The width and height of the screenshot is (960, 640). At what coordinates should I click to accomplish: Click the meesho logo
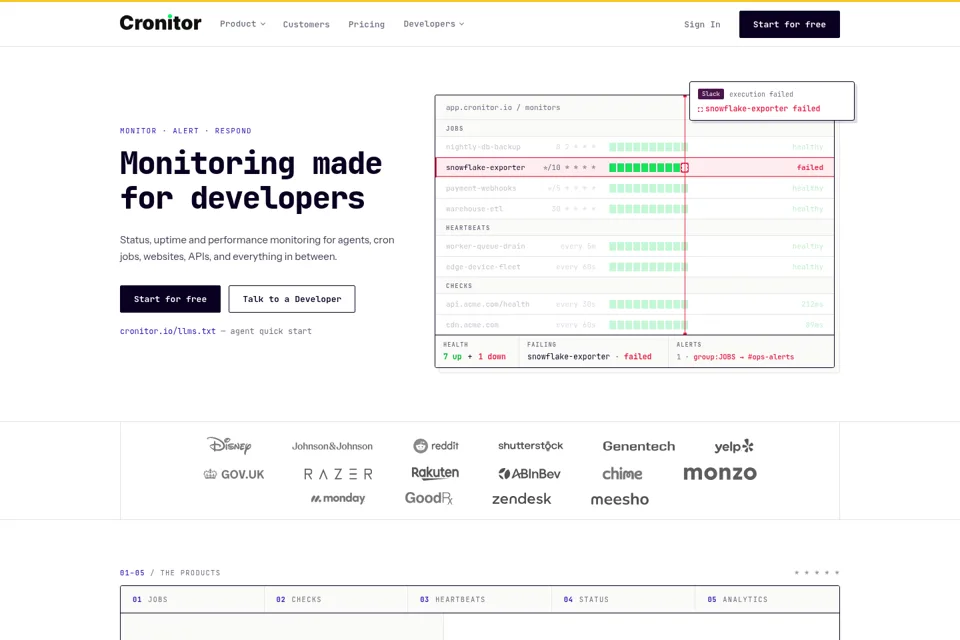pos(620,500)
